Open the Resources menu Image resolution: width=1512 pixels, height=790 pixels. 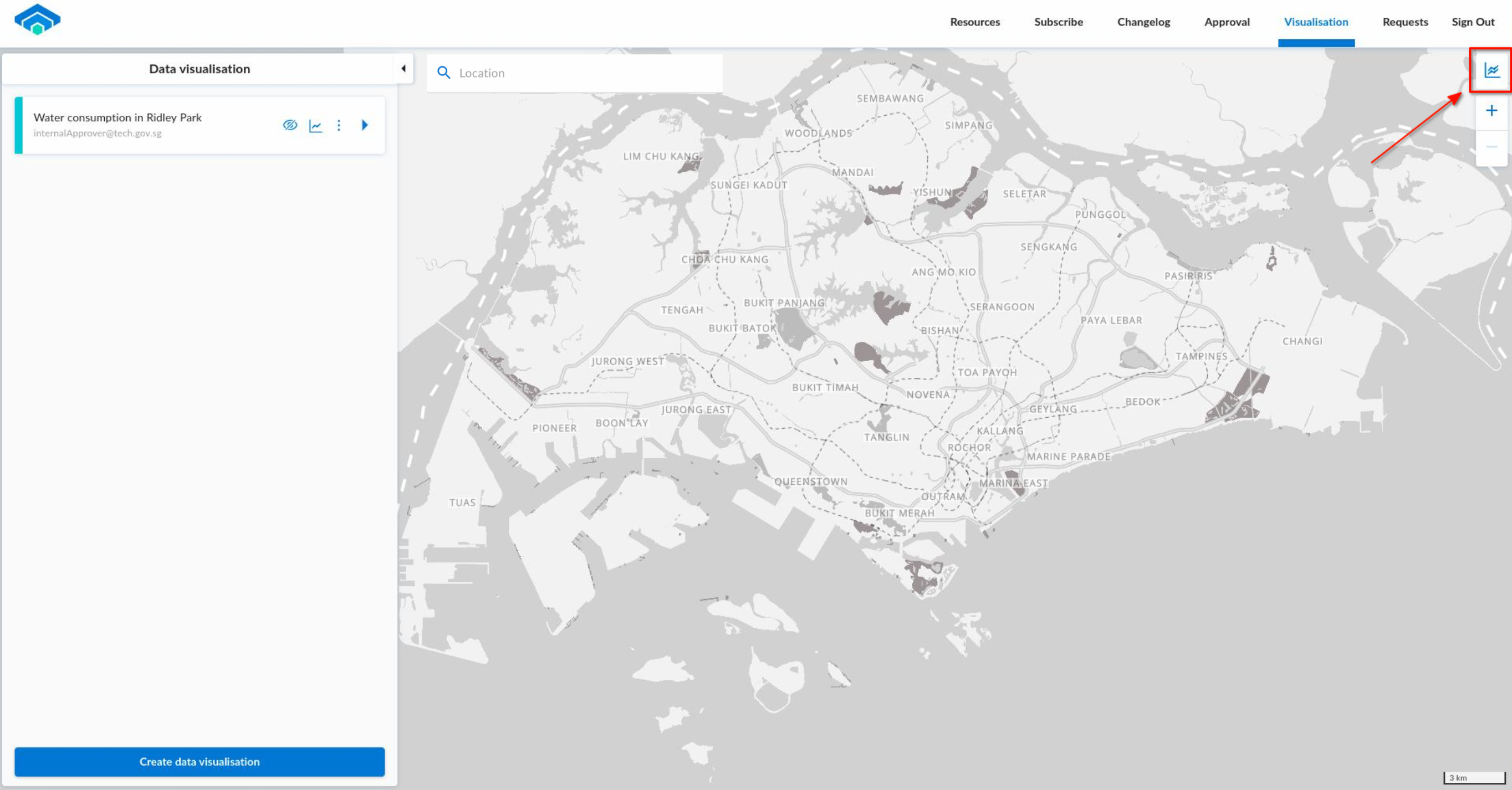(x=975, y=22)
